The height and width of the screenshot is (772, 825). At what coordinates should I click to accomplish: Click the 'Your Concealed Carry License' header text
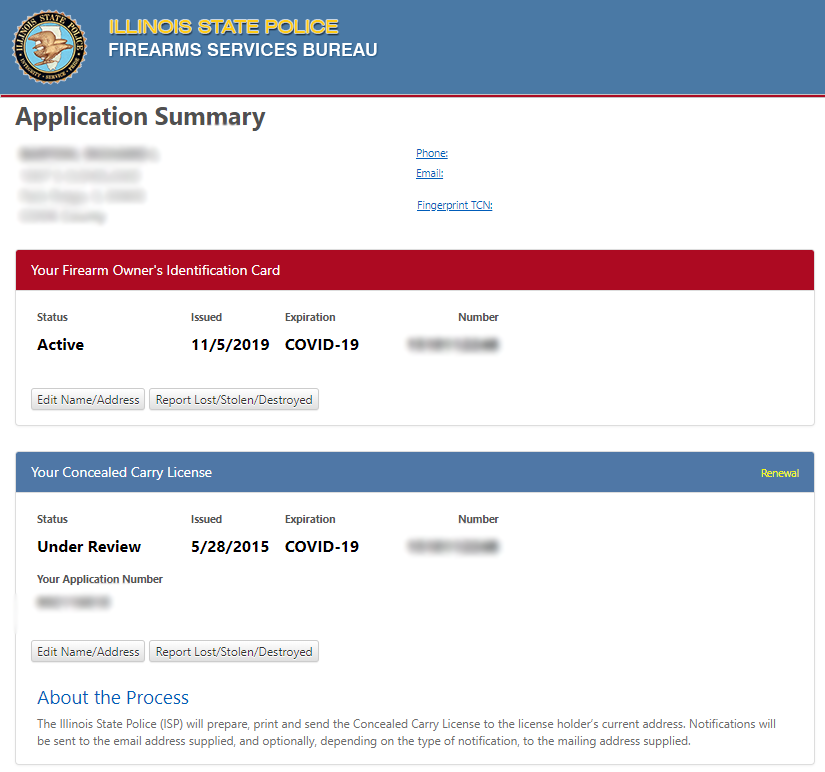click(x=122, y=472)
